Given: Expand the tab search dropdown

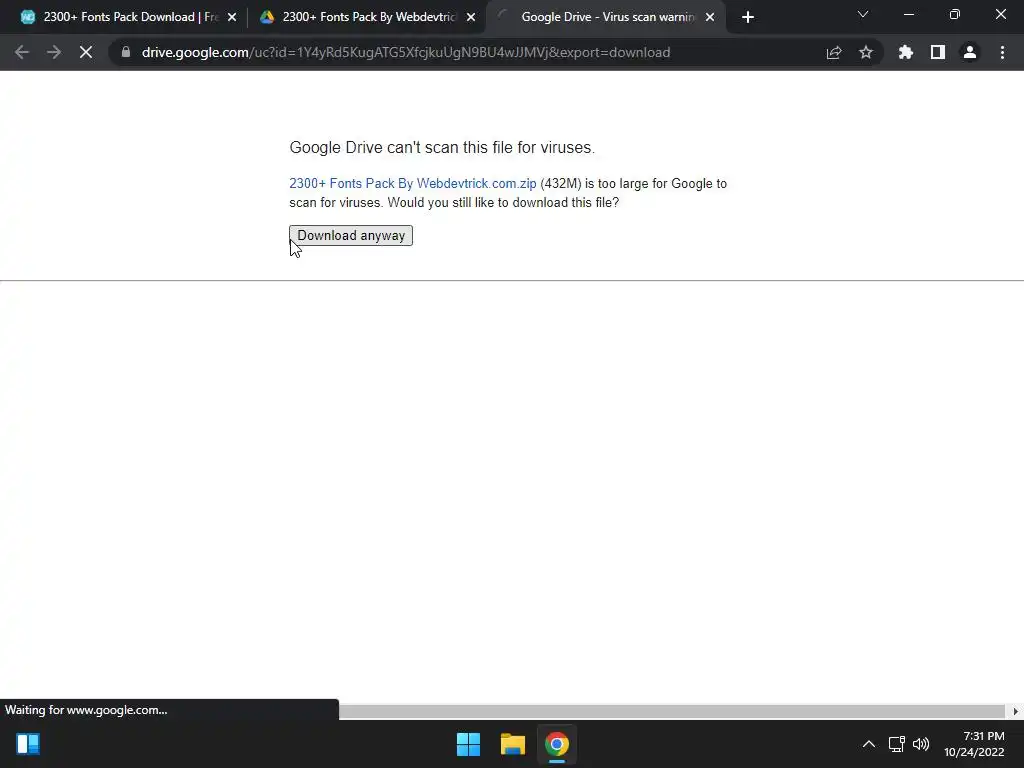Looking at the screenshot, I should [x=863, y=14].
